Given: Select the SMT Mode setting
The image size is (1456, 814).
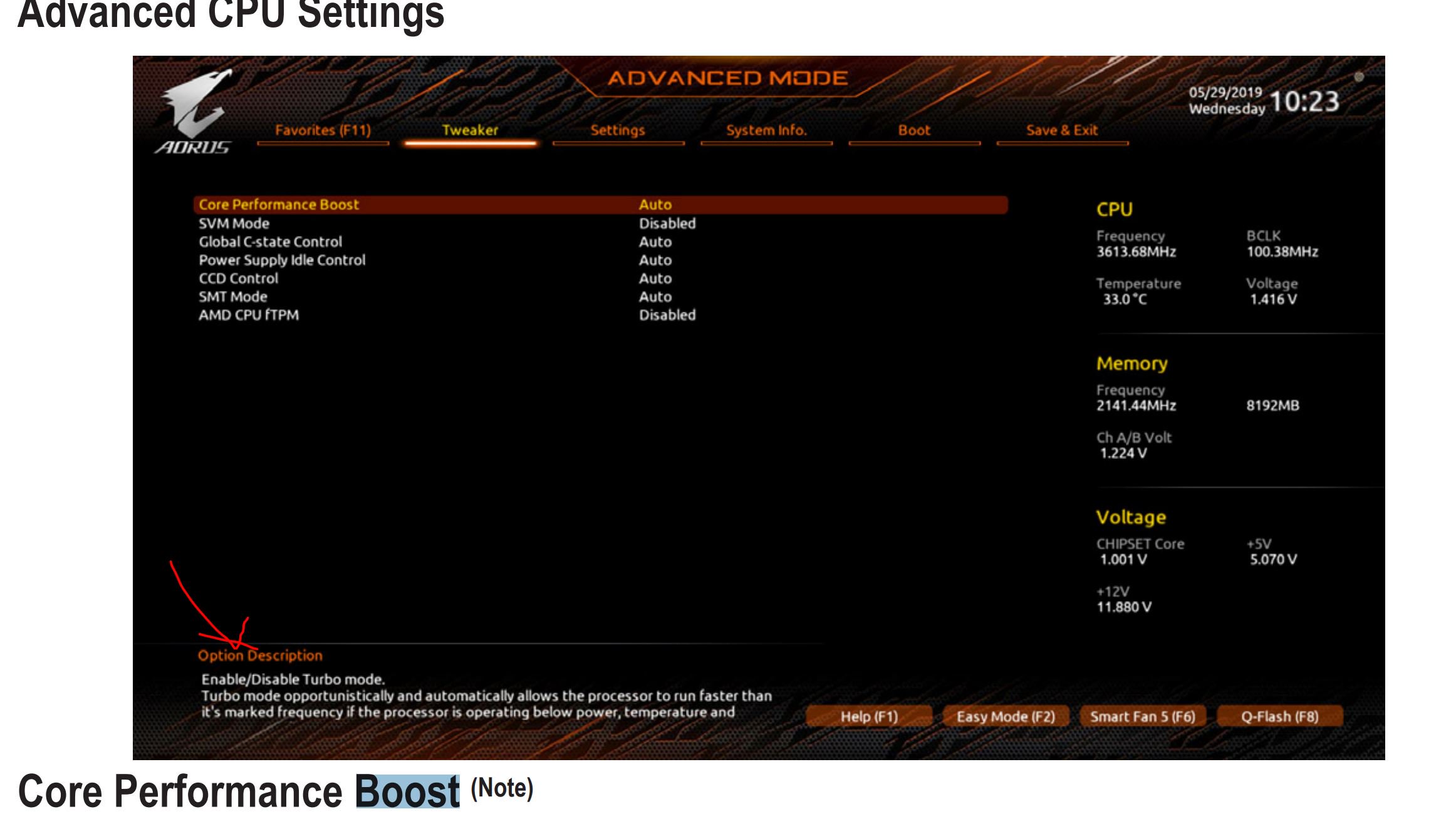Looking at the screenshot, I should click(x=233, y=297).
